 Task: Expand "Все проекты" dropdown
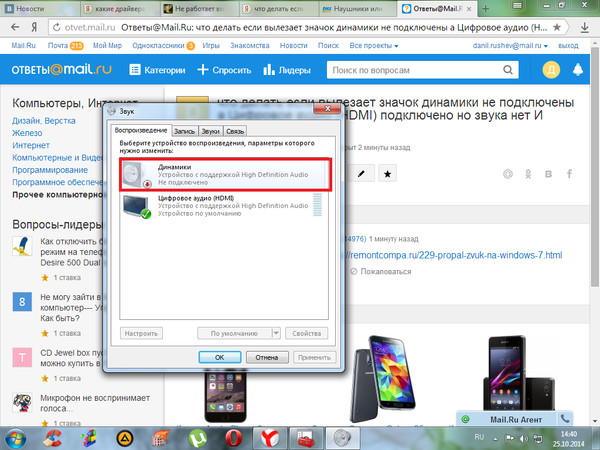tap(374, 46)
